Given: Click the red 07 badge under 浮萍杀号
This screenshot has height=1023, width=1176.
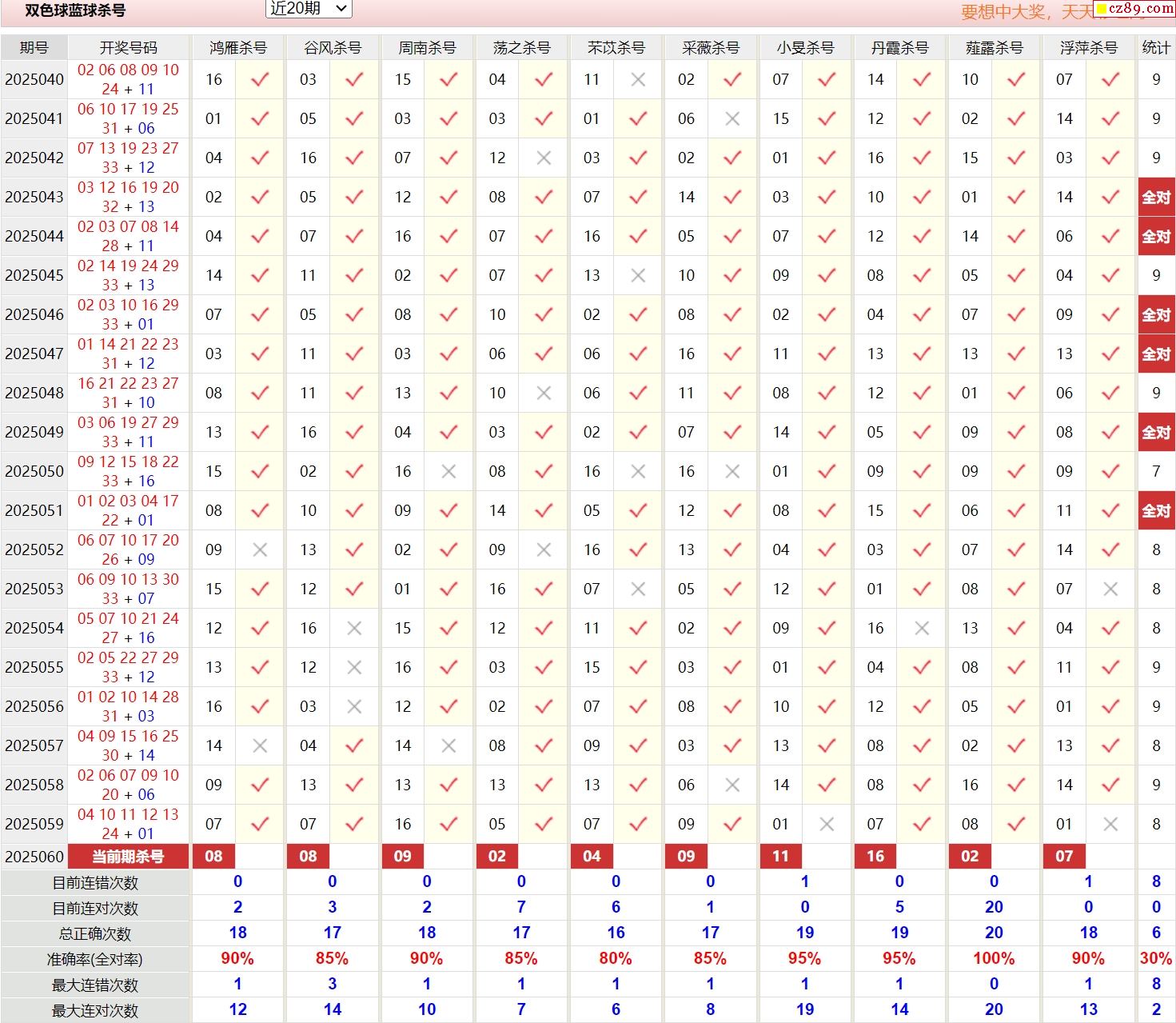Looking at the screenshot, I should pos(1064,857).
